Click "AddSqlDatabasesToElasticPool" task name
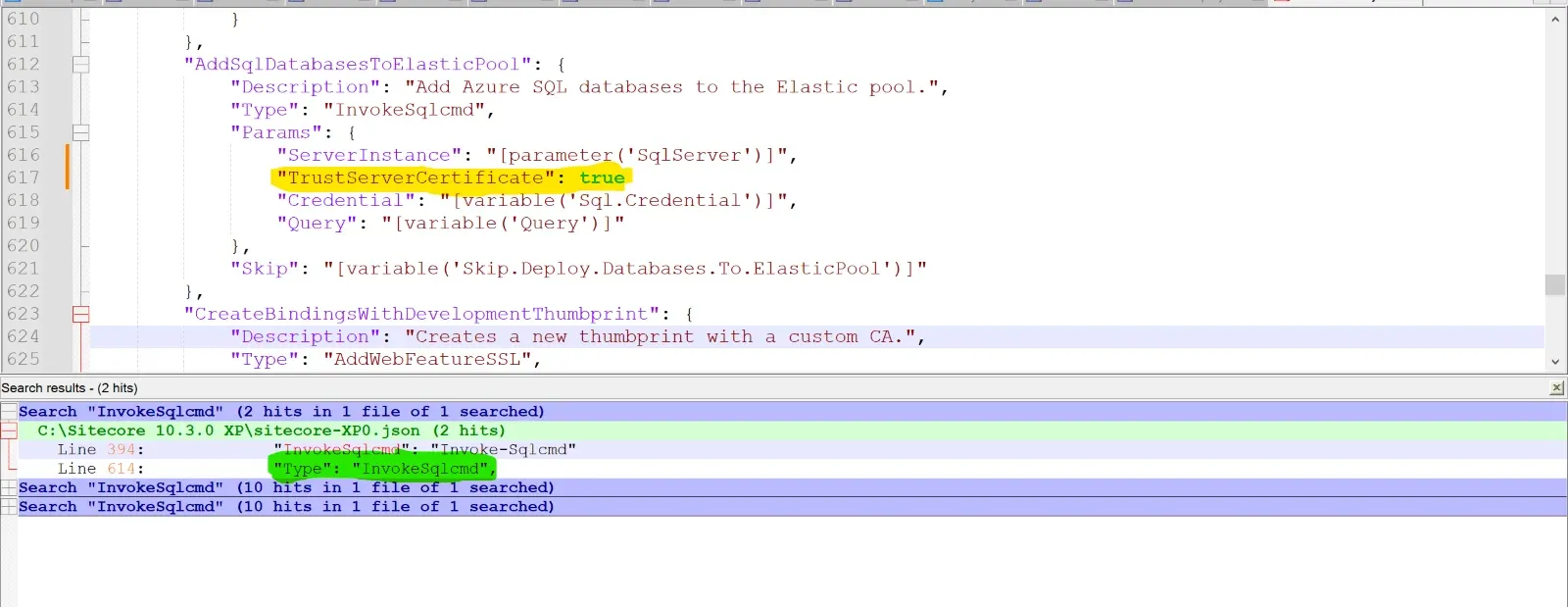Image resolution: width=1568 pixels, height=607 pixels. pos(358,64)
